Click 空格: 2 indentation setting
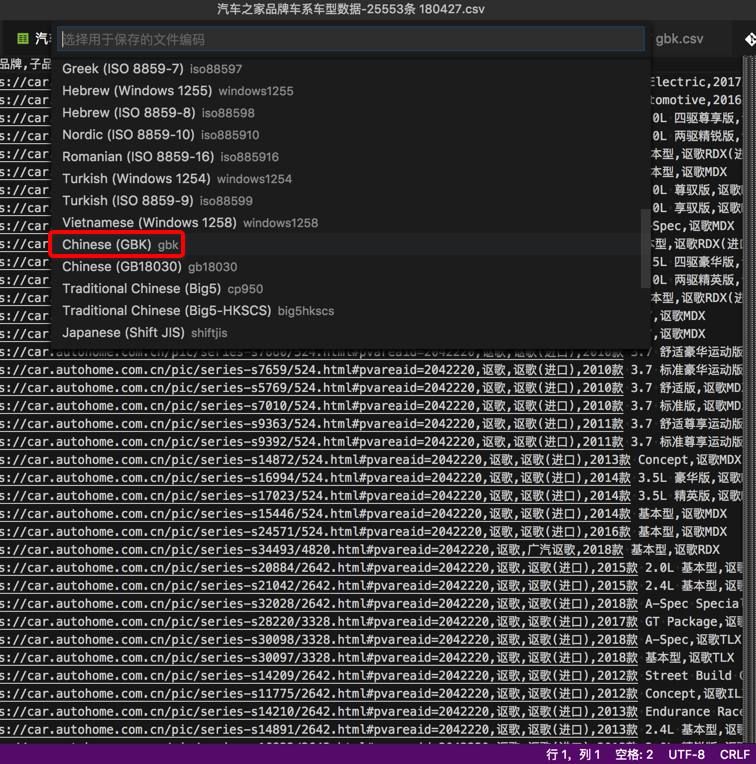This screenshot has width=756, height=764. (x=633, y=755)
